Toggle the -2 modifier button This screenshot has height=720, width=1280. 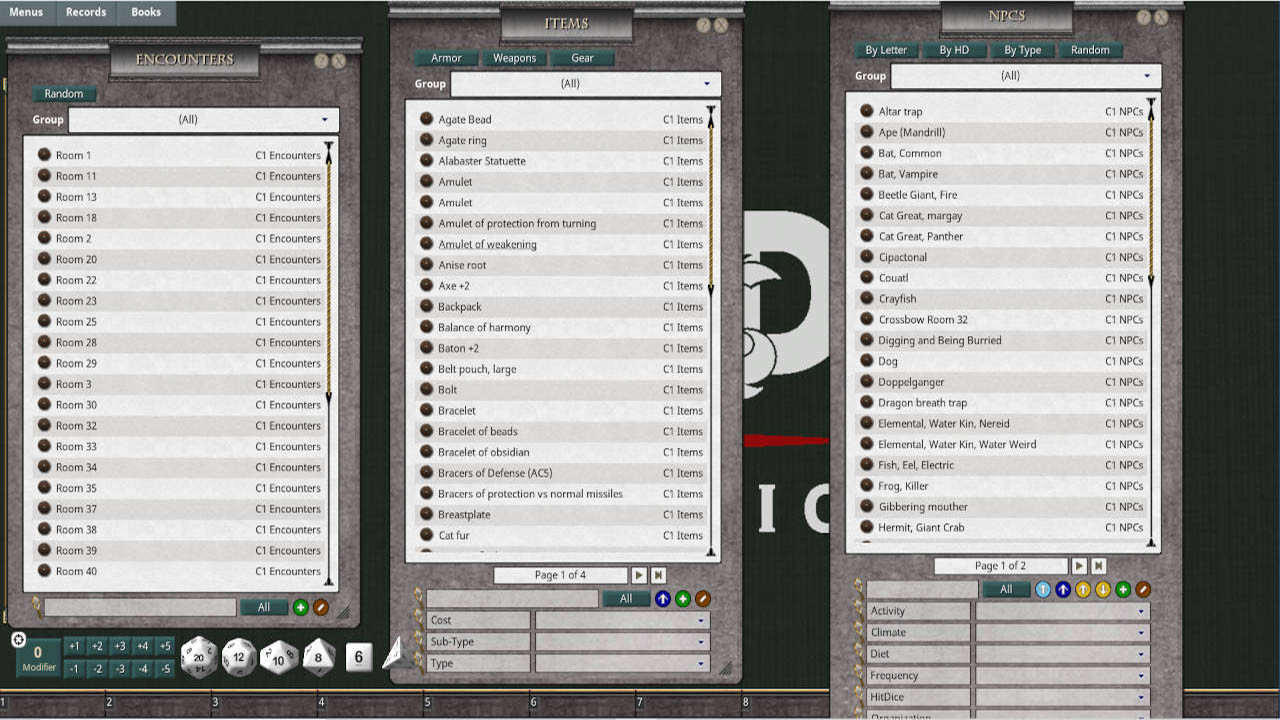tap(97, 669)
